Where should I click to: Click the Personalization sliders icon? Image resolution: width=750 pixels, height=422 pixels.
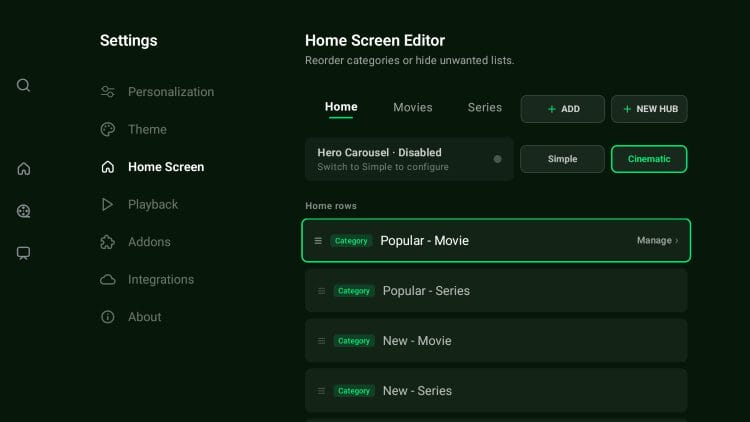[x=108, y=91]
